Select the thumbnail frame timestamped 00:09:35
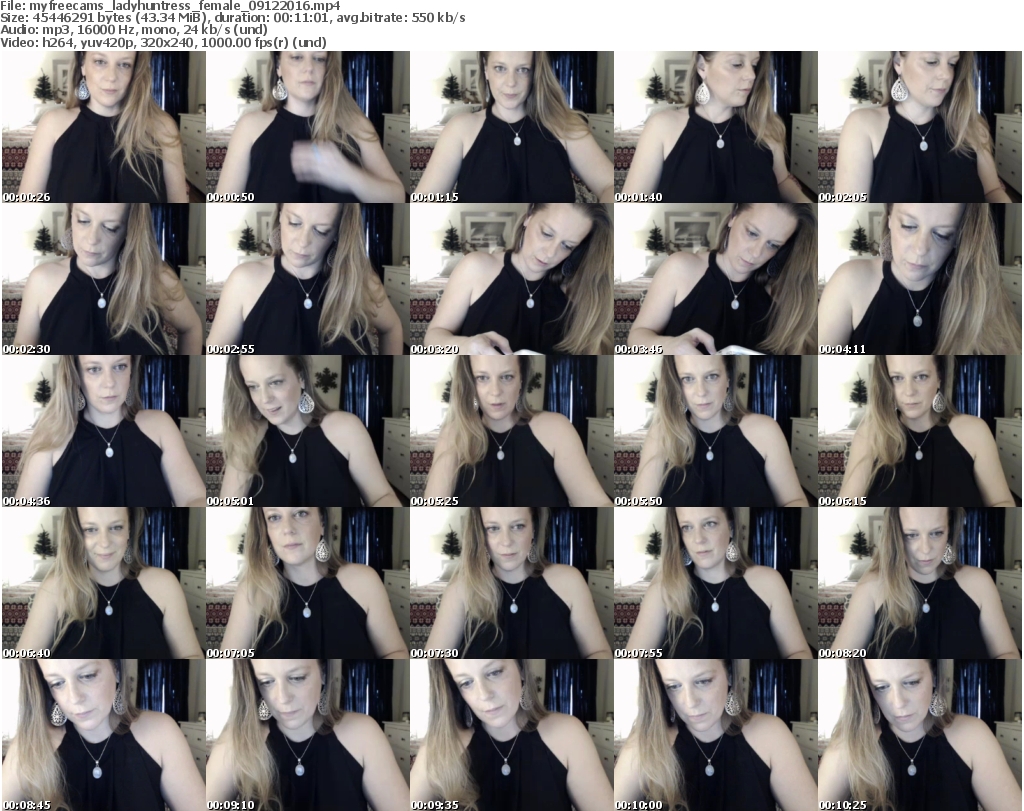Screen dimensions: 1024x811 (x=511, y=735)
